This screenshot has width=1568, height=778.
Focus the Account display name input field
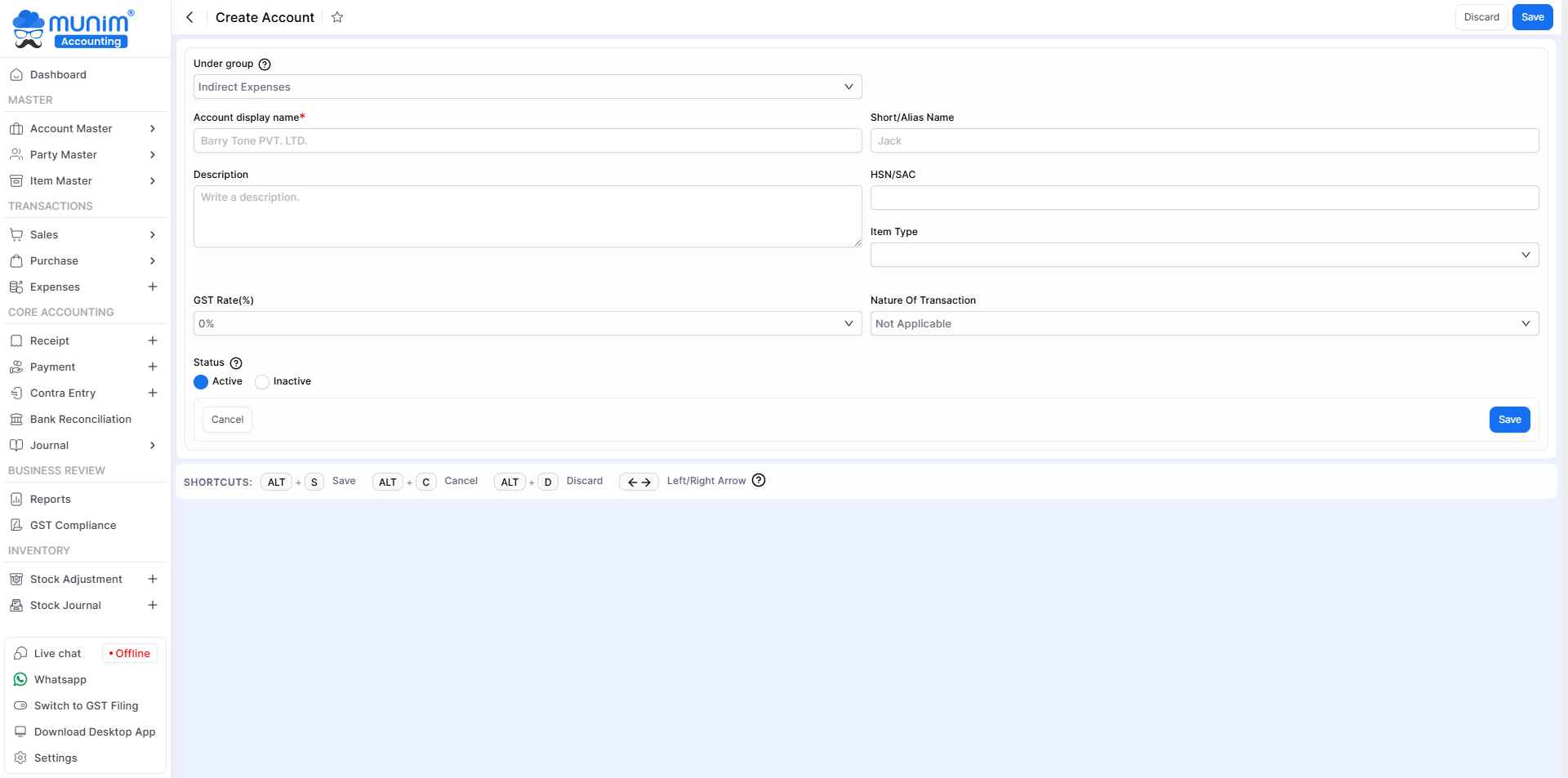[x=527, y=140]
